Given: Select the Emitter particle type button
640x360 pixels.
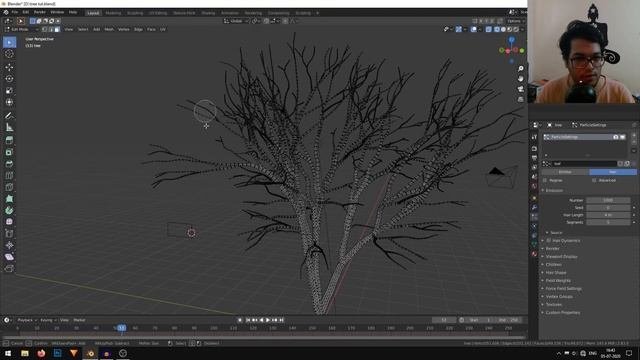Looking at the screenshot, I should 565,172.
